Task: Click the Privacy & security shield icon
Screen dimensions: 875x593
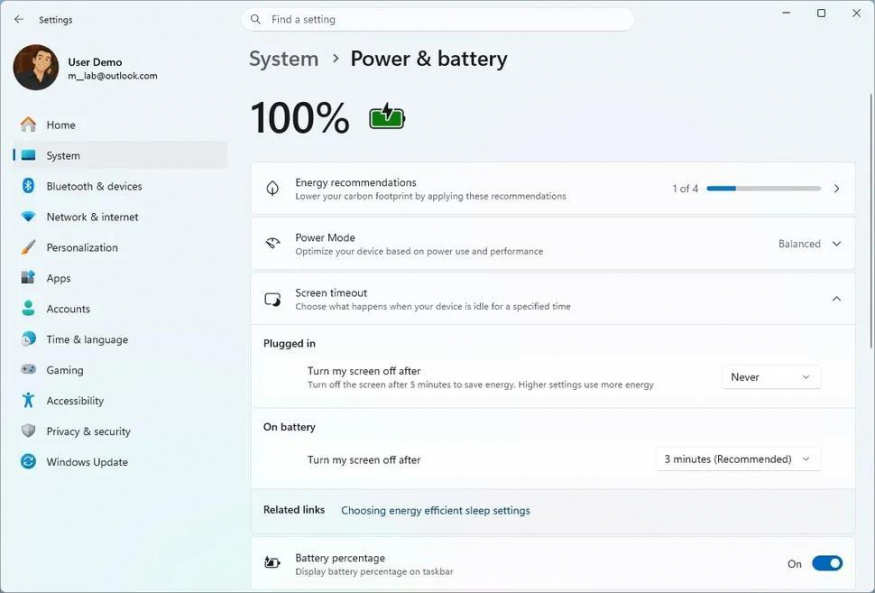Action: [28, 431]
